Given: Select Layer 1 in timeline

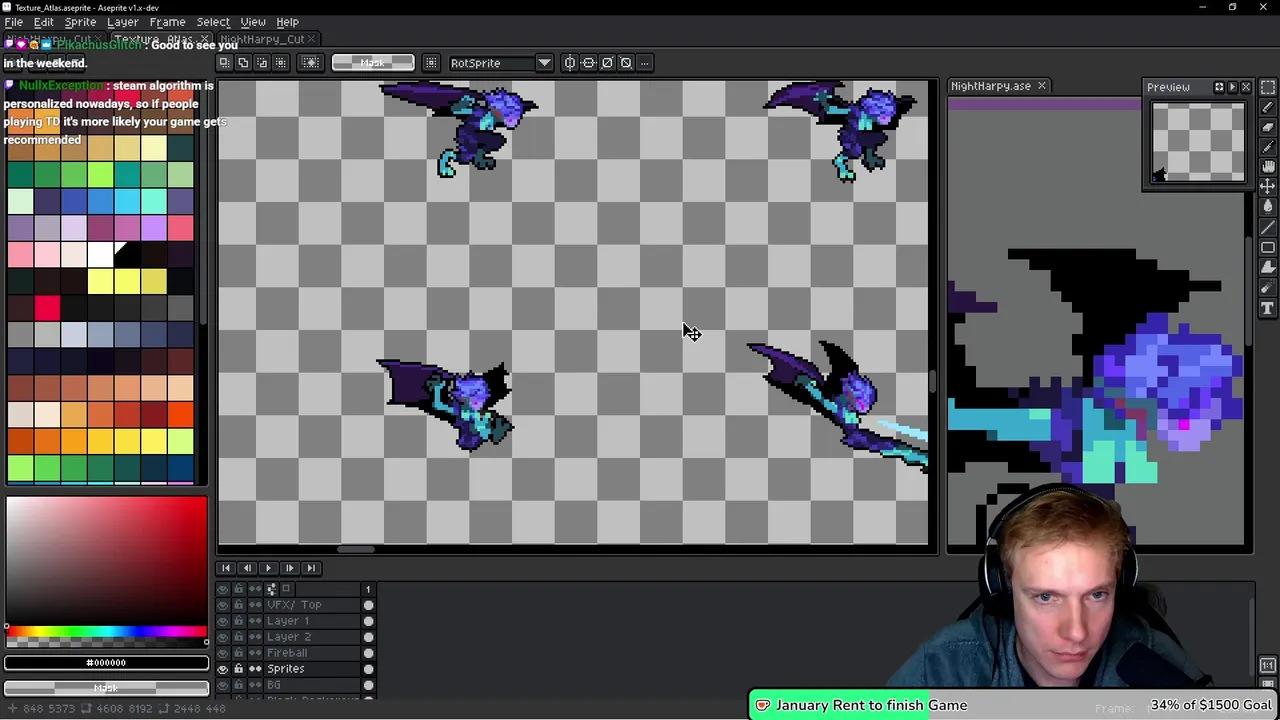Looking at the screenshot, I should [x=287, y=621].
